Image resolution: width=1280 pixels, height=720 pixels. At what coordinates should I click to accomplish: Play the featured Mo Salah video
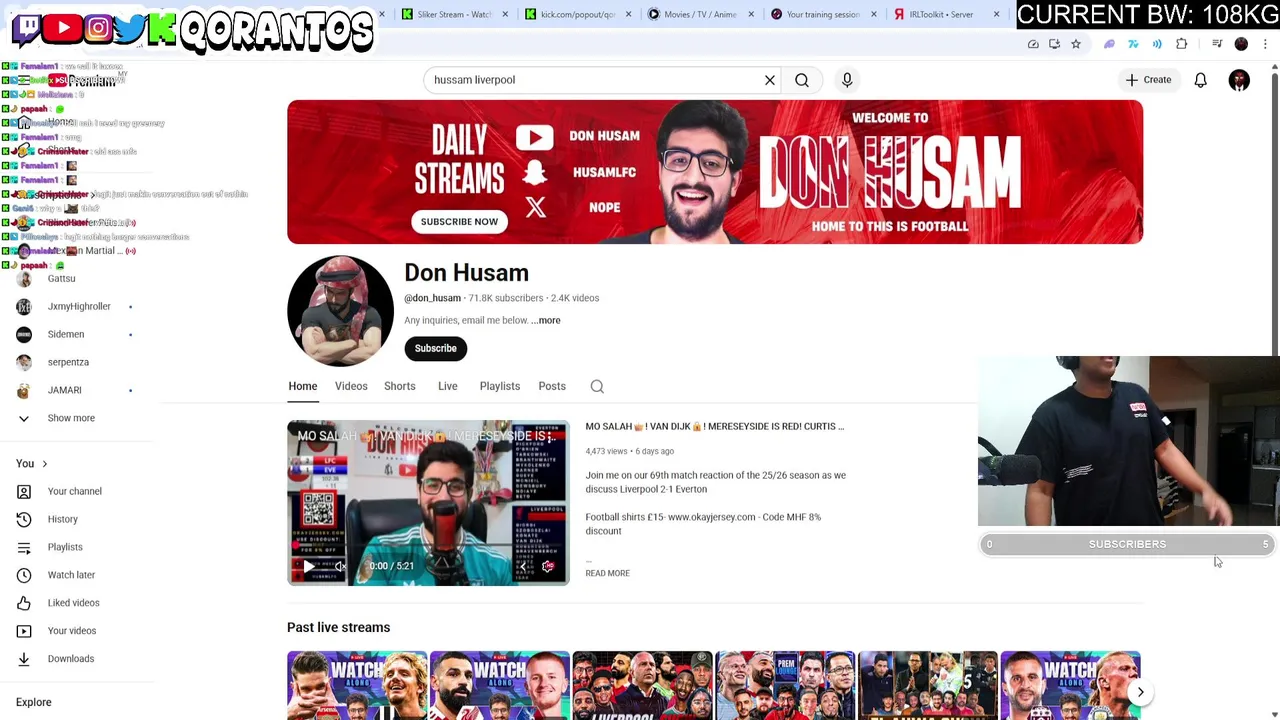tap(309, 566)
